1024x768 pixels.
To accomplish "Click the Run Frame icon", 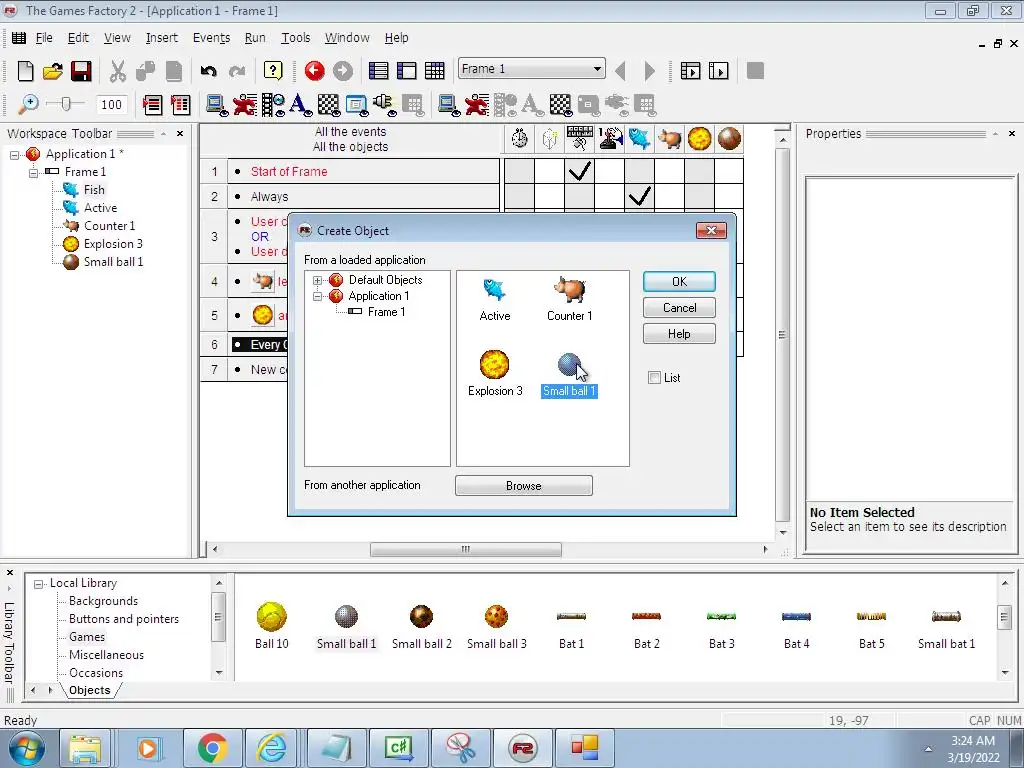I will pyautogui.click(x=718, y=71).
